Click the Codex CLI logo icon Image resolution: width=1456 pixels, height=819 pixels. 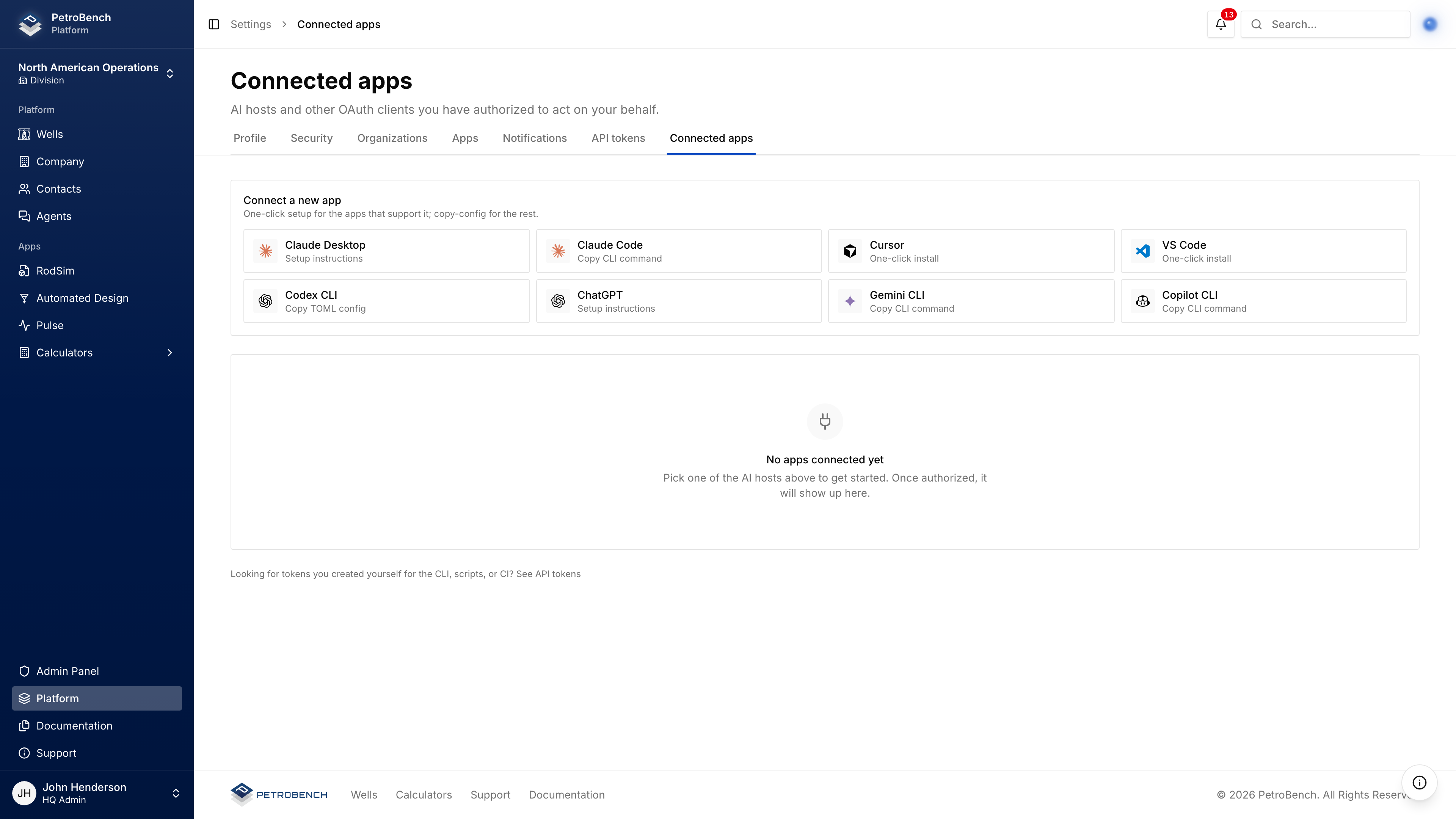pos(266,301)
